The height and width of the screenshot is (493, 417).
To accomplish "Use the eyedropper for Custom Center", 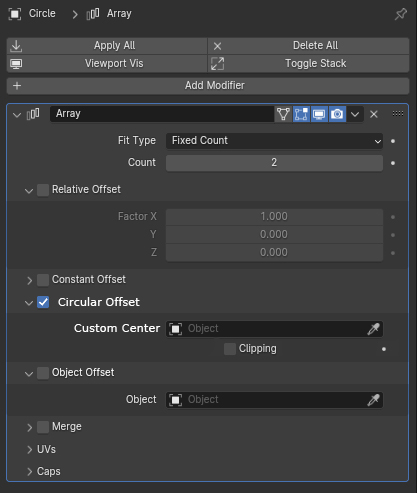I will click(x=373, y=329).
